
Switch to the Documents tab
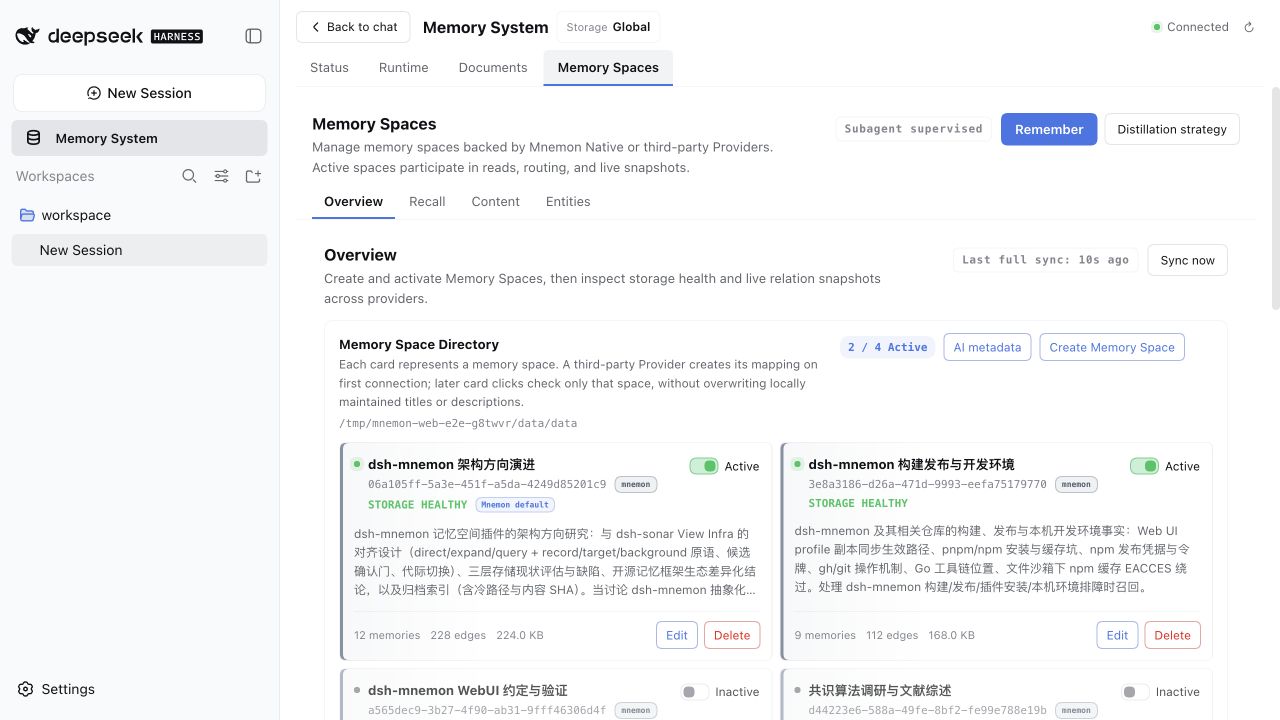coord(493,67)
